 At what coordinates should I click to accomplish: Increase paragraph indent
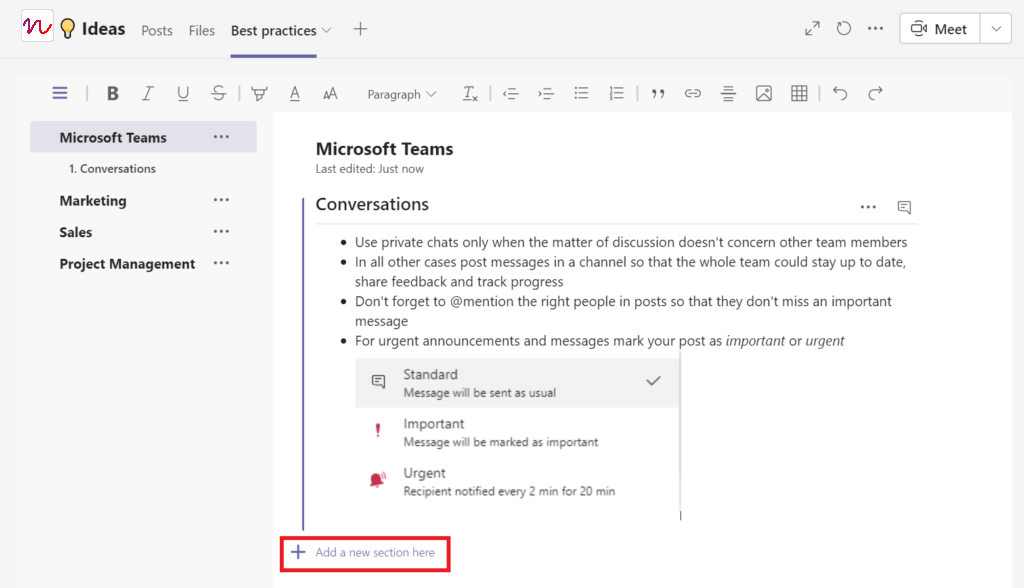pyautogui.click(x=546, y=93)
